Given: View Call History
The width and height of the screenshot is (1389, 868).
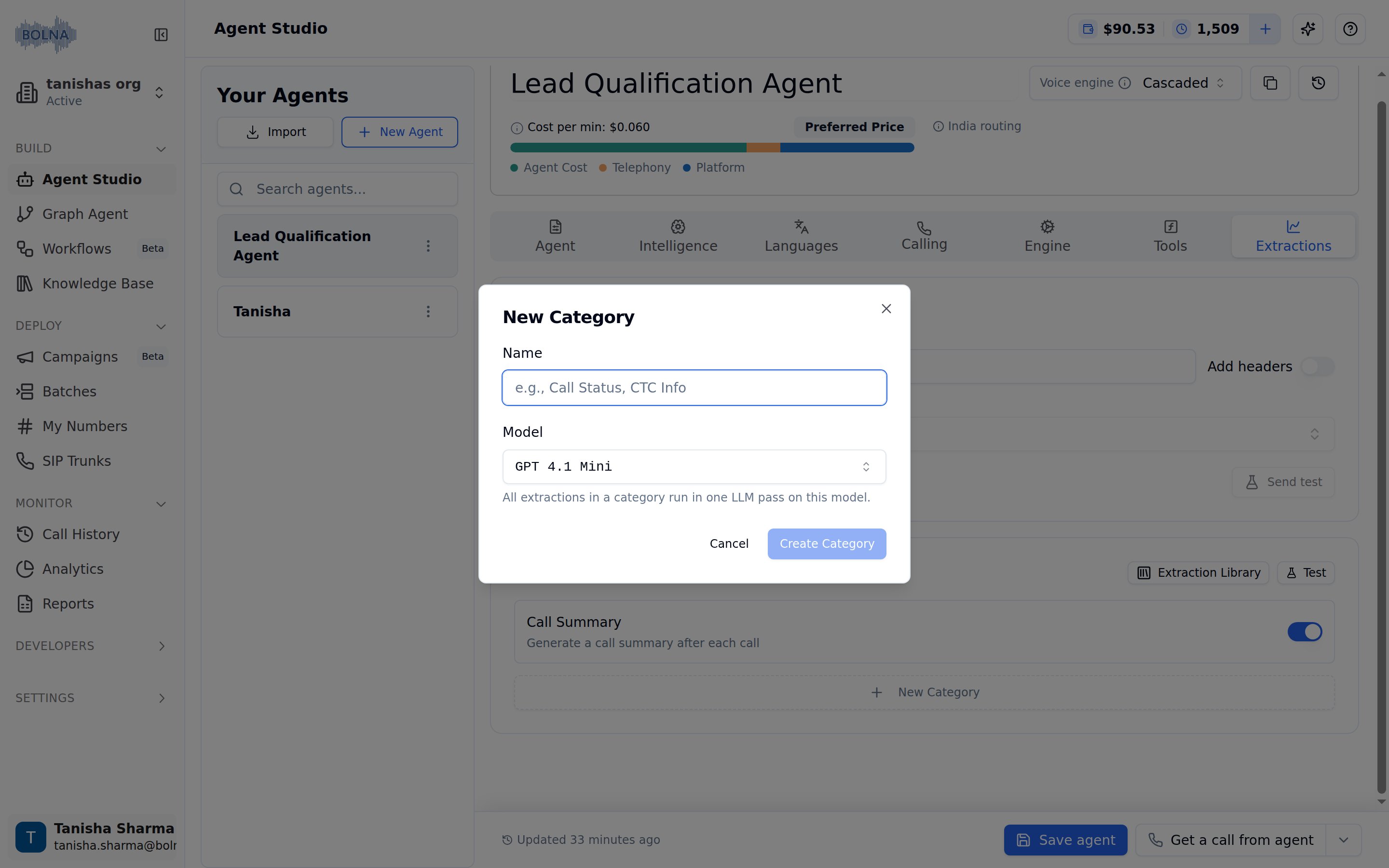Looking at the screenshot, I should click(92, 534).
